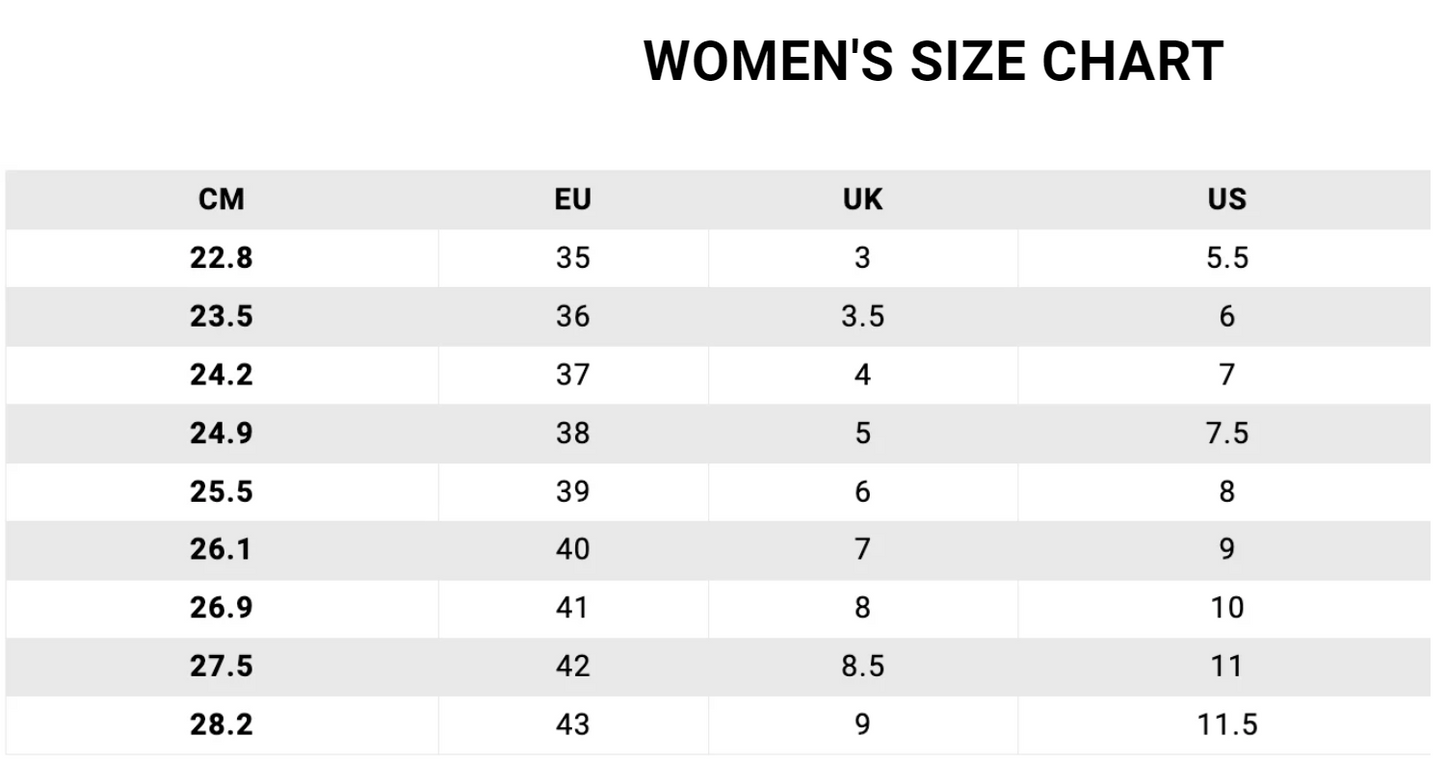Select UK size 8.5 cell
Image resolution: width=1445 pixels, height=763 pixels.
pyautogui.click(x=863, y=666)
